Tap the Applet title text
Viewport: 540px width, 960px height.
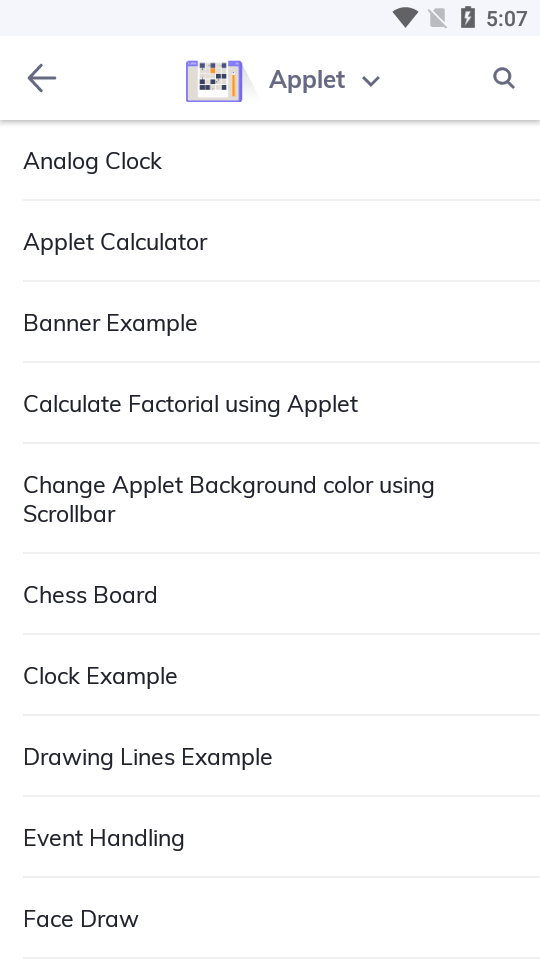coord(307,80)
